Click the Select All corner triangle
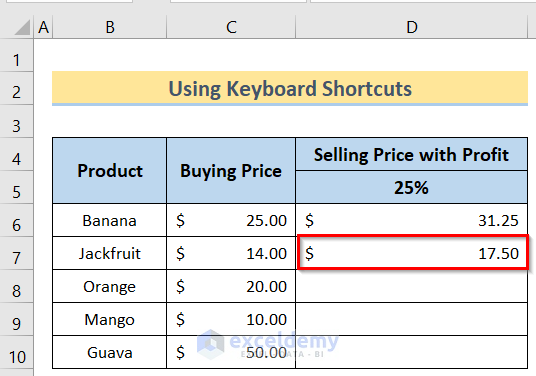 (21, 27)
